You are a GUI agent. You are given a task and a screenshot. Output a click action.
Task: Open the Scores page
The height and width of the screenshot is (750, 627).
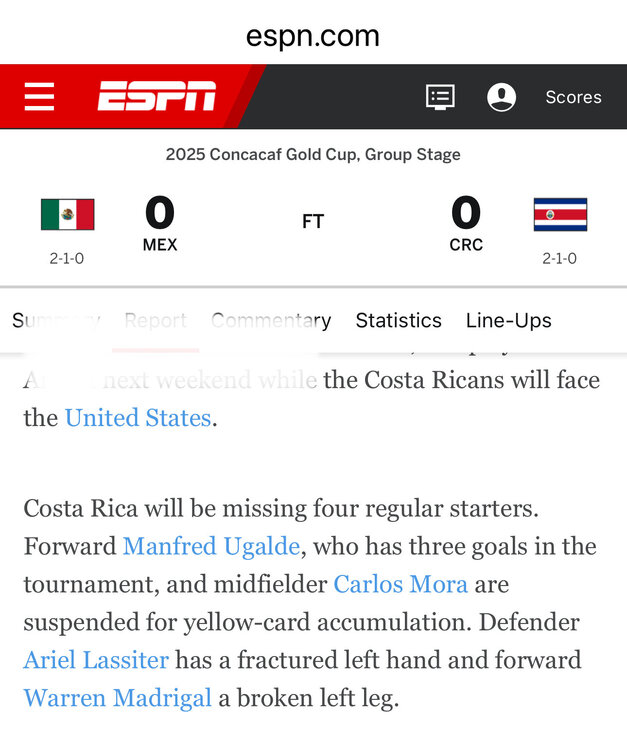[573, 97]
